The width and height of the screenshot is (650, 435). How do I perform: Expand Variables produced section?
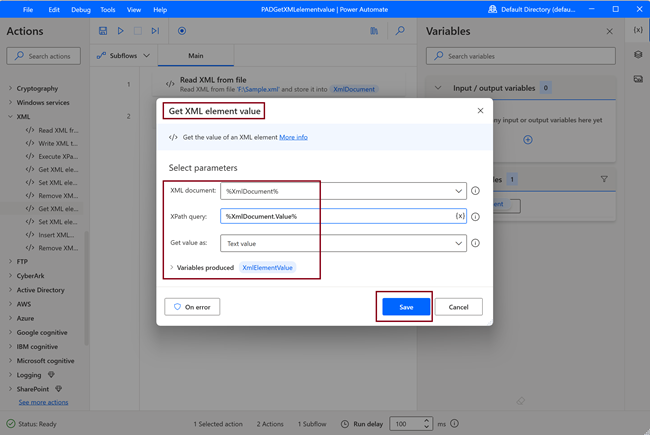pos(172,267)
